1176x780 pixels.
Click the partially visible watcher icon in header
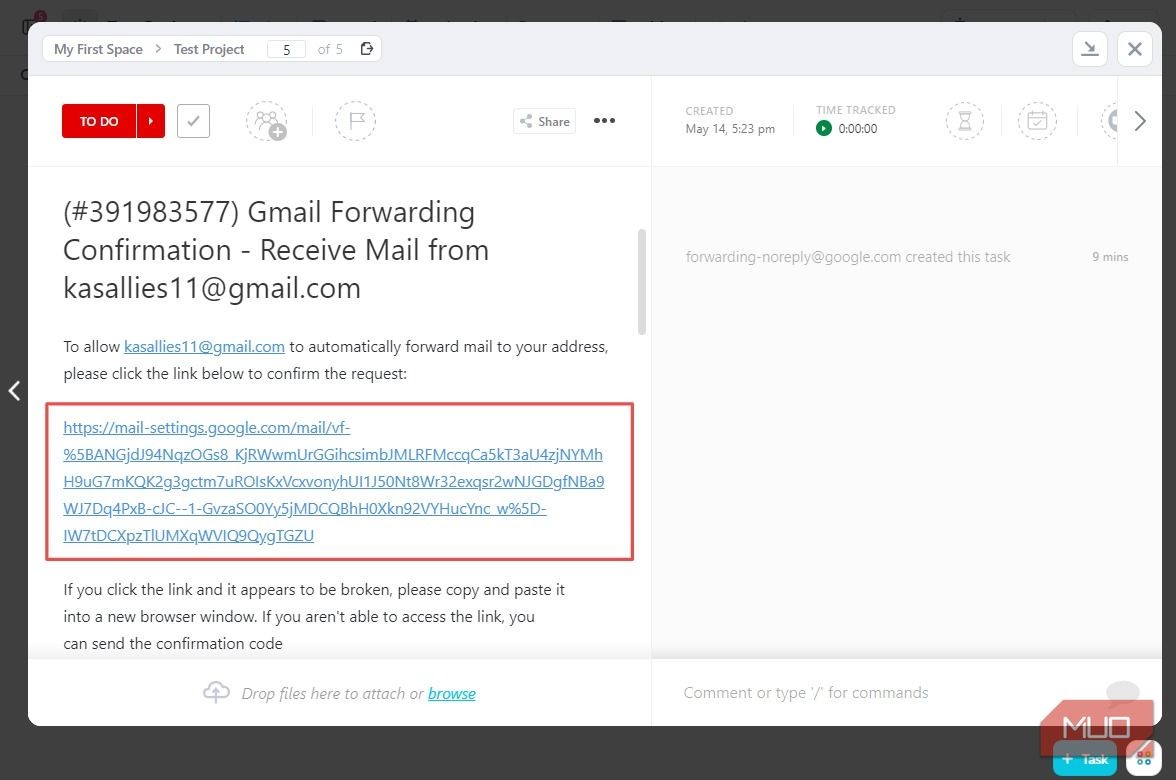click(1109, 121)
